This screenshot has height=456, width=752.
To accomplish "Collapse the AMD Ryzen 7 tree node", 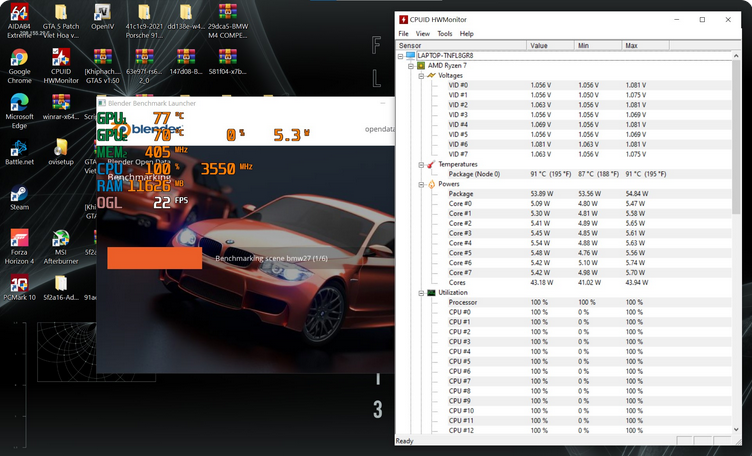I will [411, 66].
